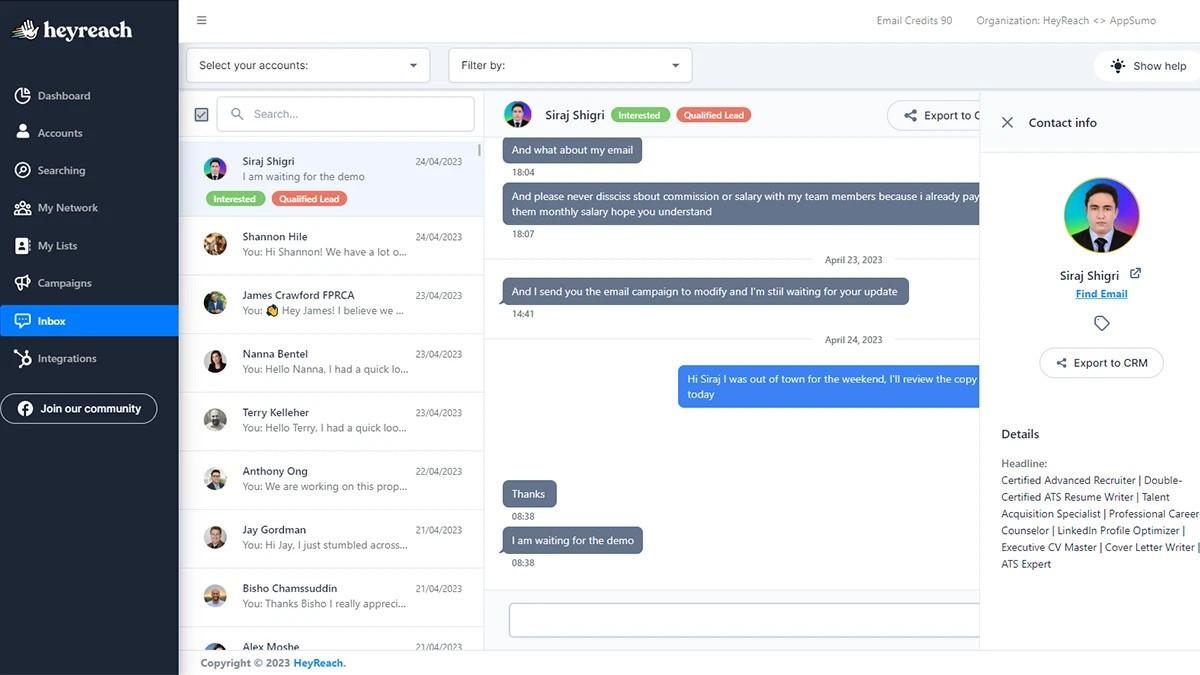Click the share icon on Export to CRM
Image resolution: width=1200 pixels, height=675 pixels.
tap(1062, 362)
